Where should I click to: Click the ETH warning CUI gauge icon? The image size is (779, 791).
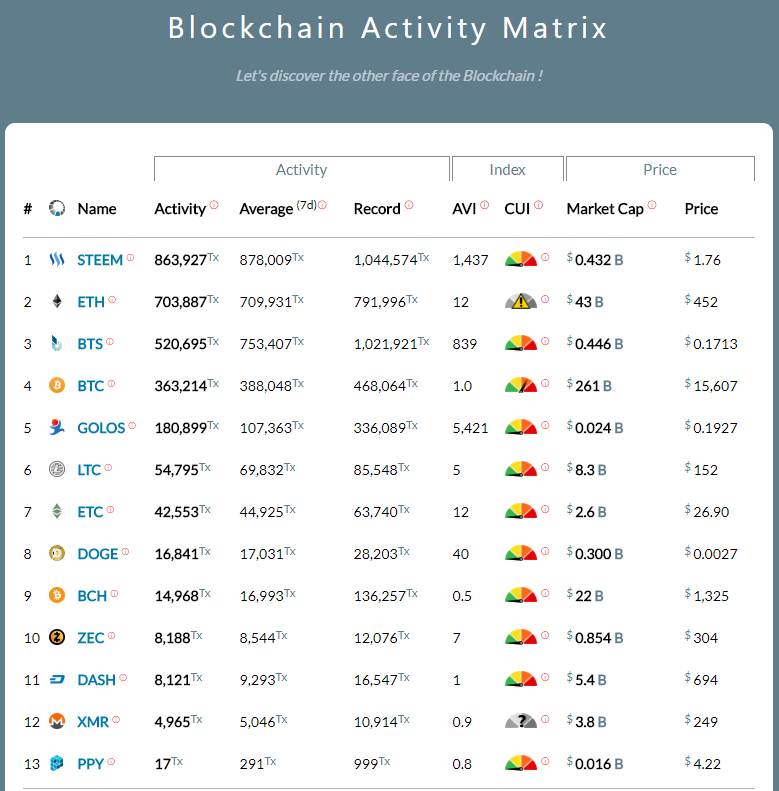(x=520, y=301)
